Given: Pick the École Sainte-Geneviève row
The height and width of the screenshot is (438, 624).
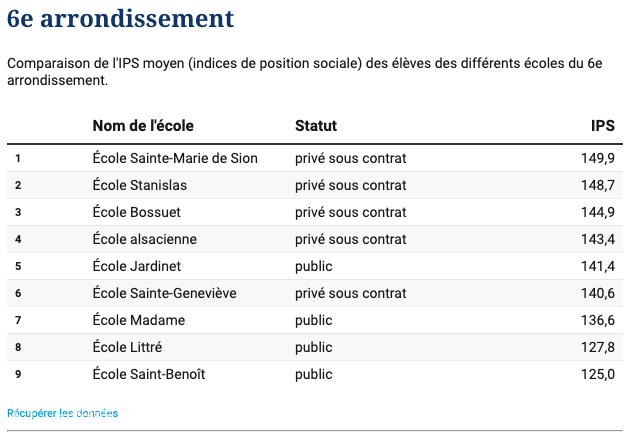Looking at the screenshot, I should [x=315, y=294].
